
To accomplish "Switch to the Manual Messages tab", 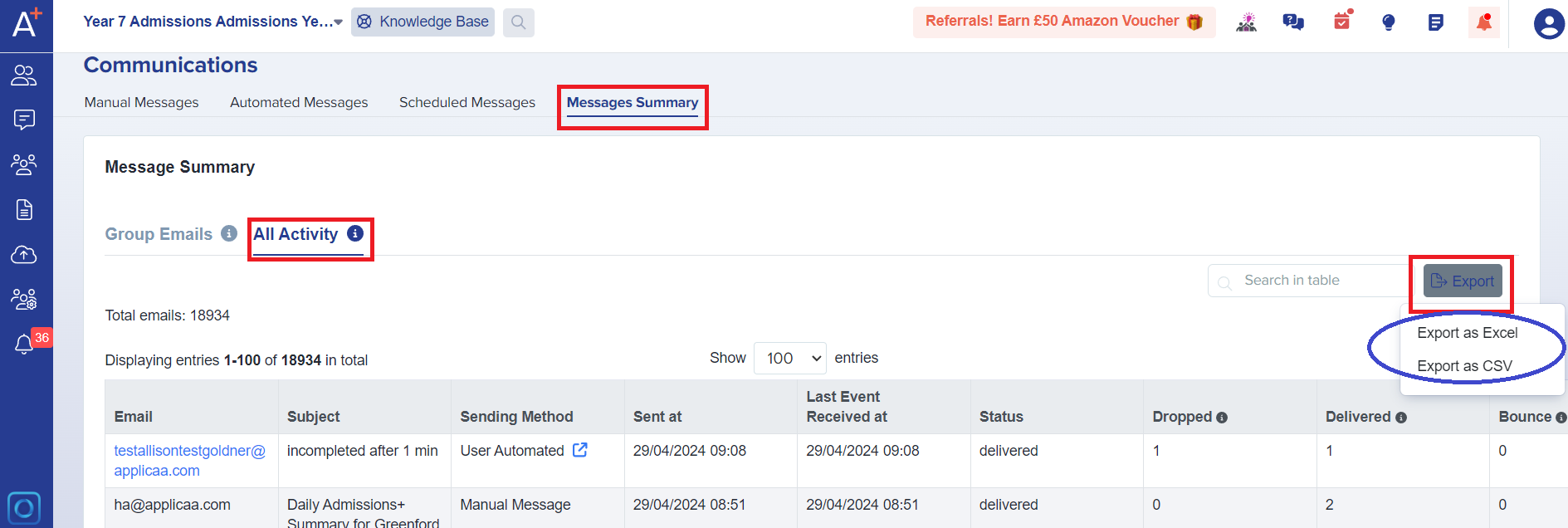I will (142, 102).
